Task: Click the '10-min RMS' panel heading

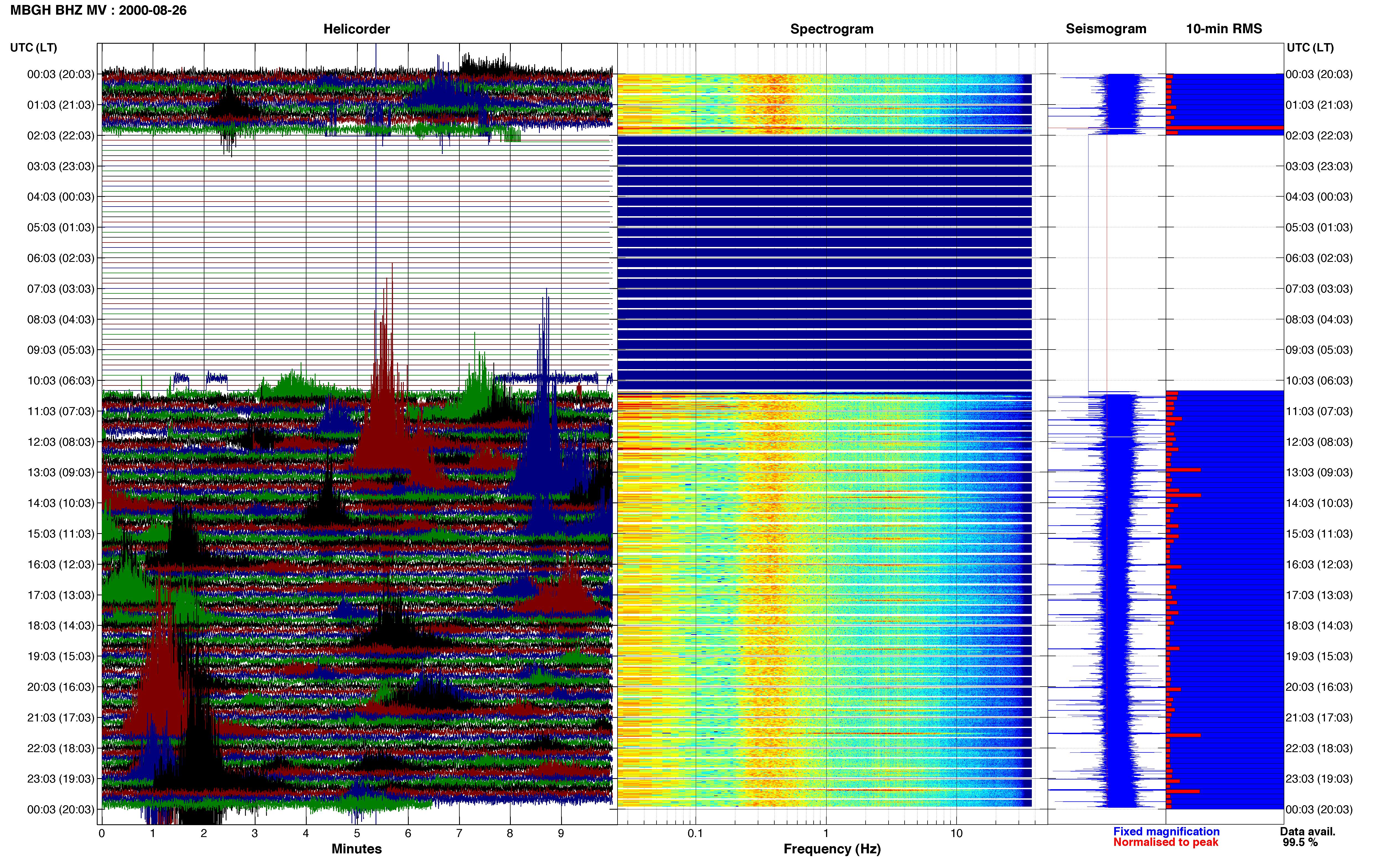Action: [1224, 29]
